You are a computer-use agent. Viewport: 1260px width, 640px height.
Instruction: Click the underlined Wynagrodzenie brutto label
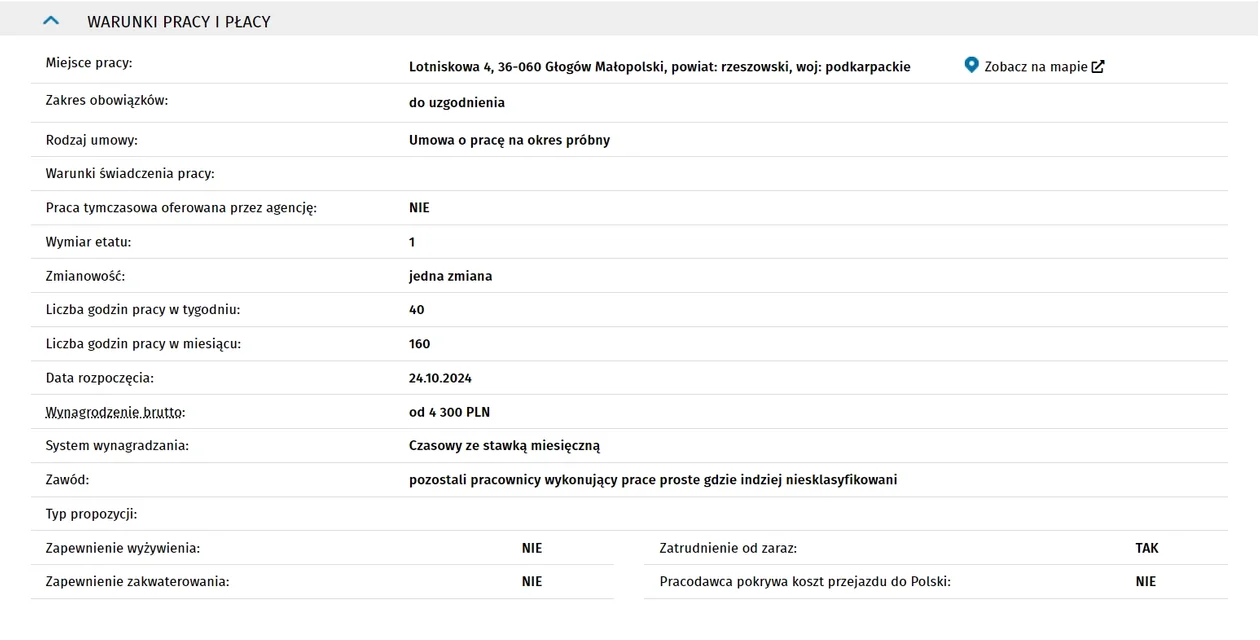tap(115, 412)
